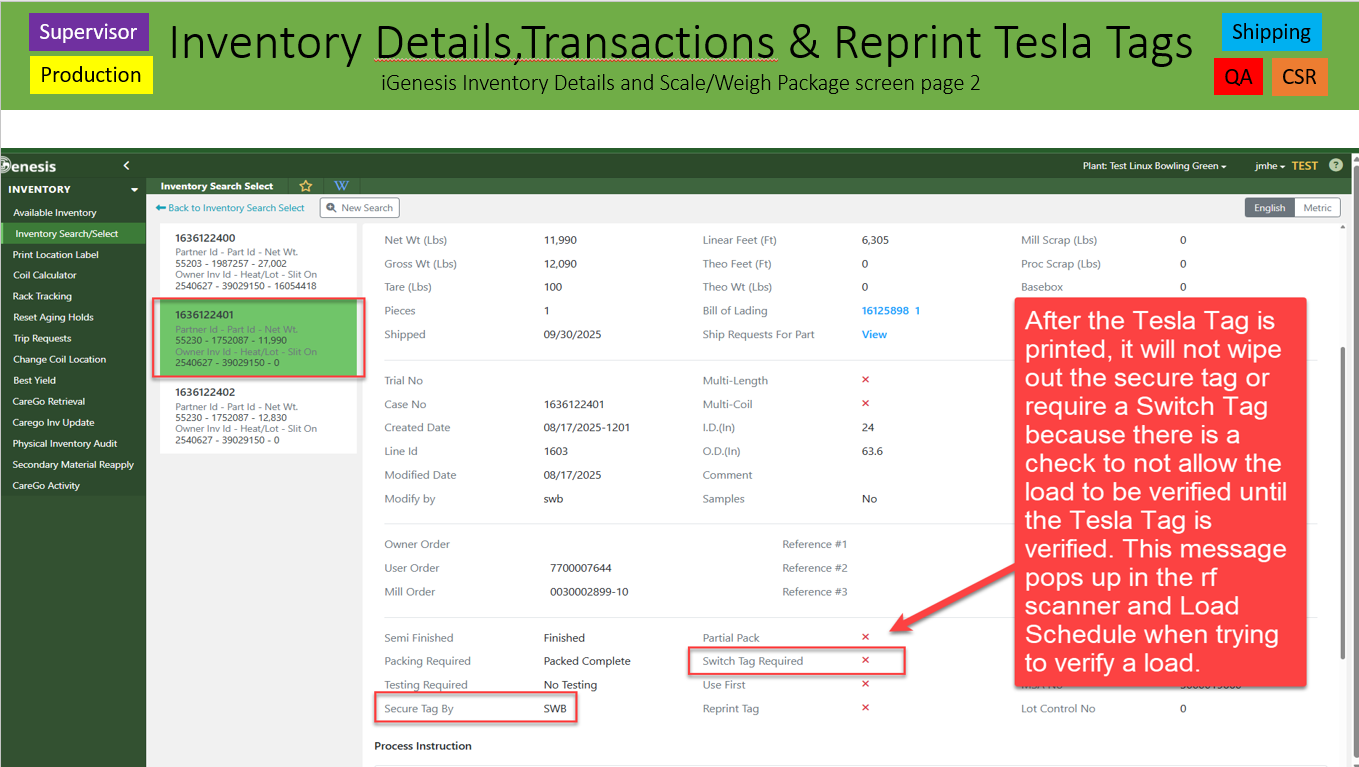The height and width of the screenshot is (767, 1359).
Task: Click the Switch Tag Required red X
Action: pos(865,660)
